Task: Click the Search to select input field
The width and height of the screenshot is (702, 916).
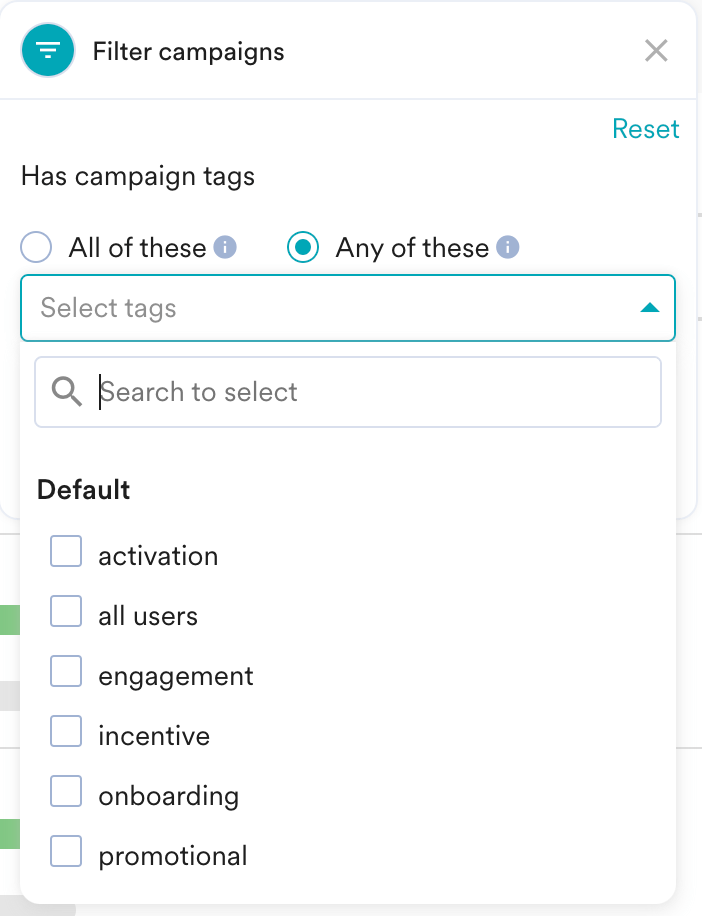Action: [370, 392]
